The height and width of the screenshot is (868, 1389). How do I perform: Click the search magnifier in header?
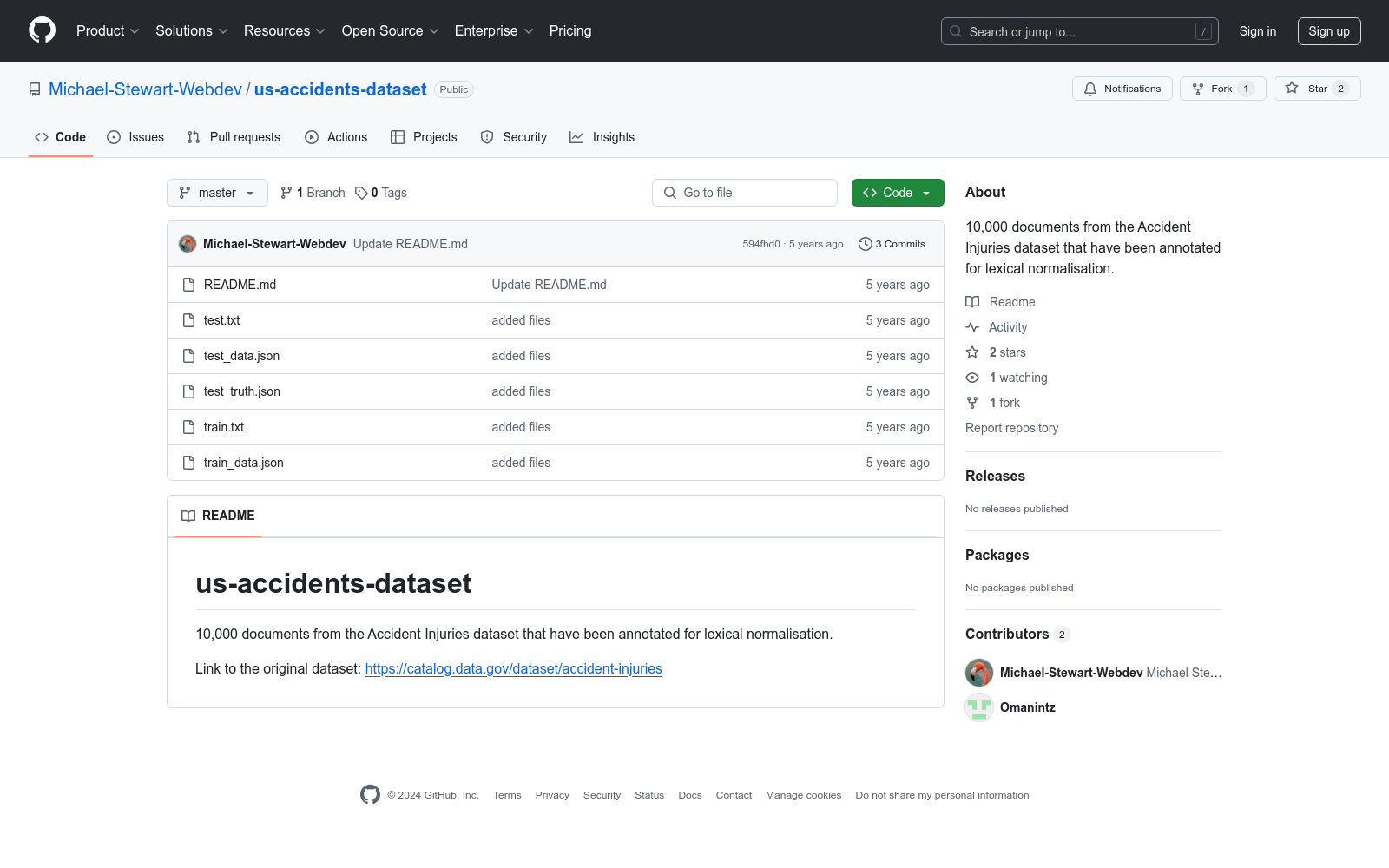[956, 31]
